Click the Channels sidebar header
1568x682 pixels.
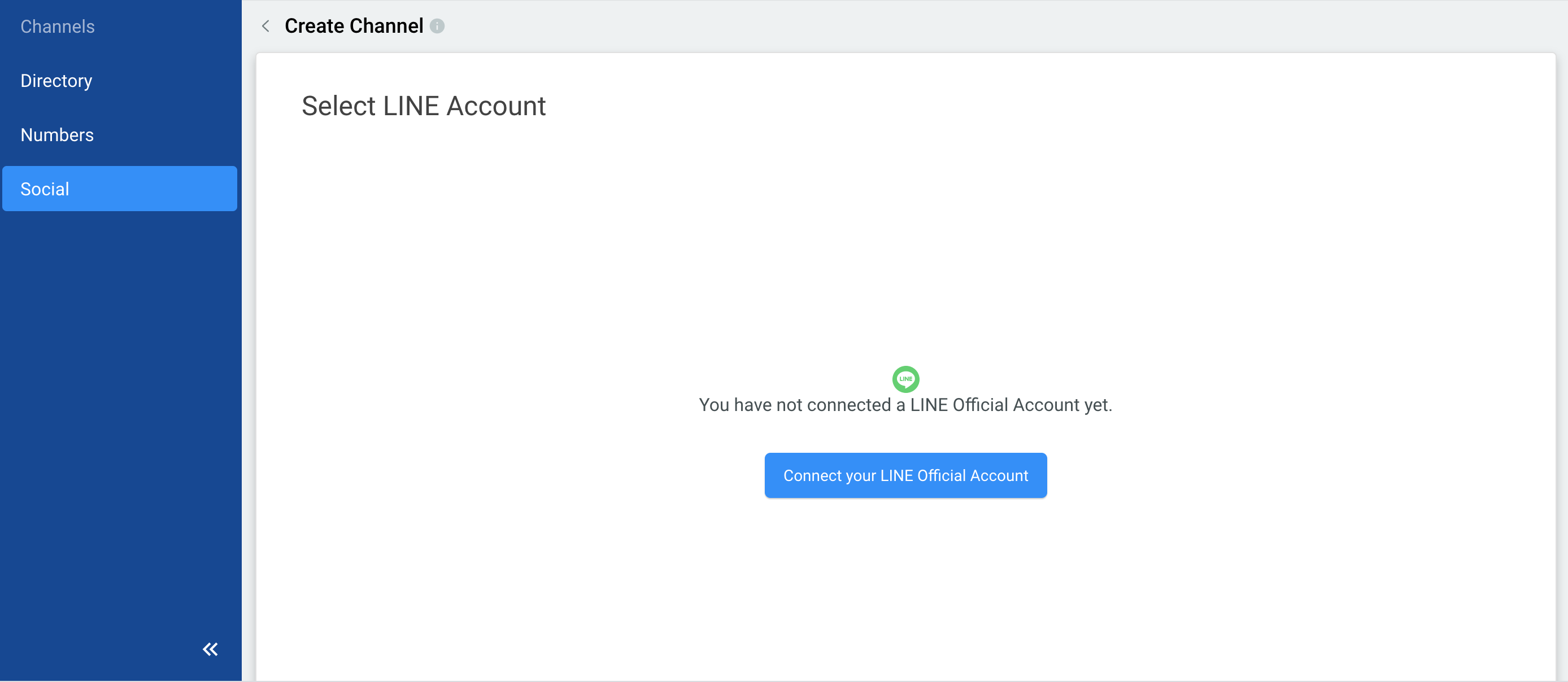pyautogui.click(x=57, y=26)
